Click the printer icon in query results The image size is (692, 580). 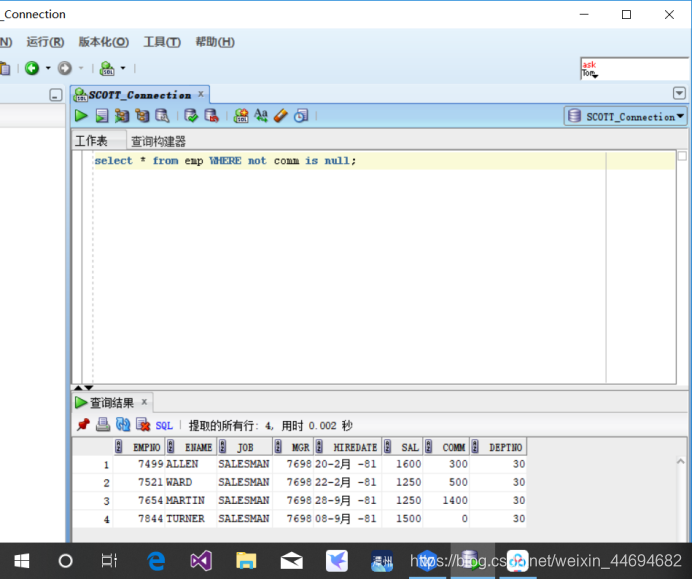(x=103, y=425)
